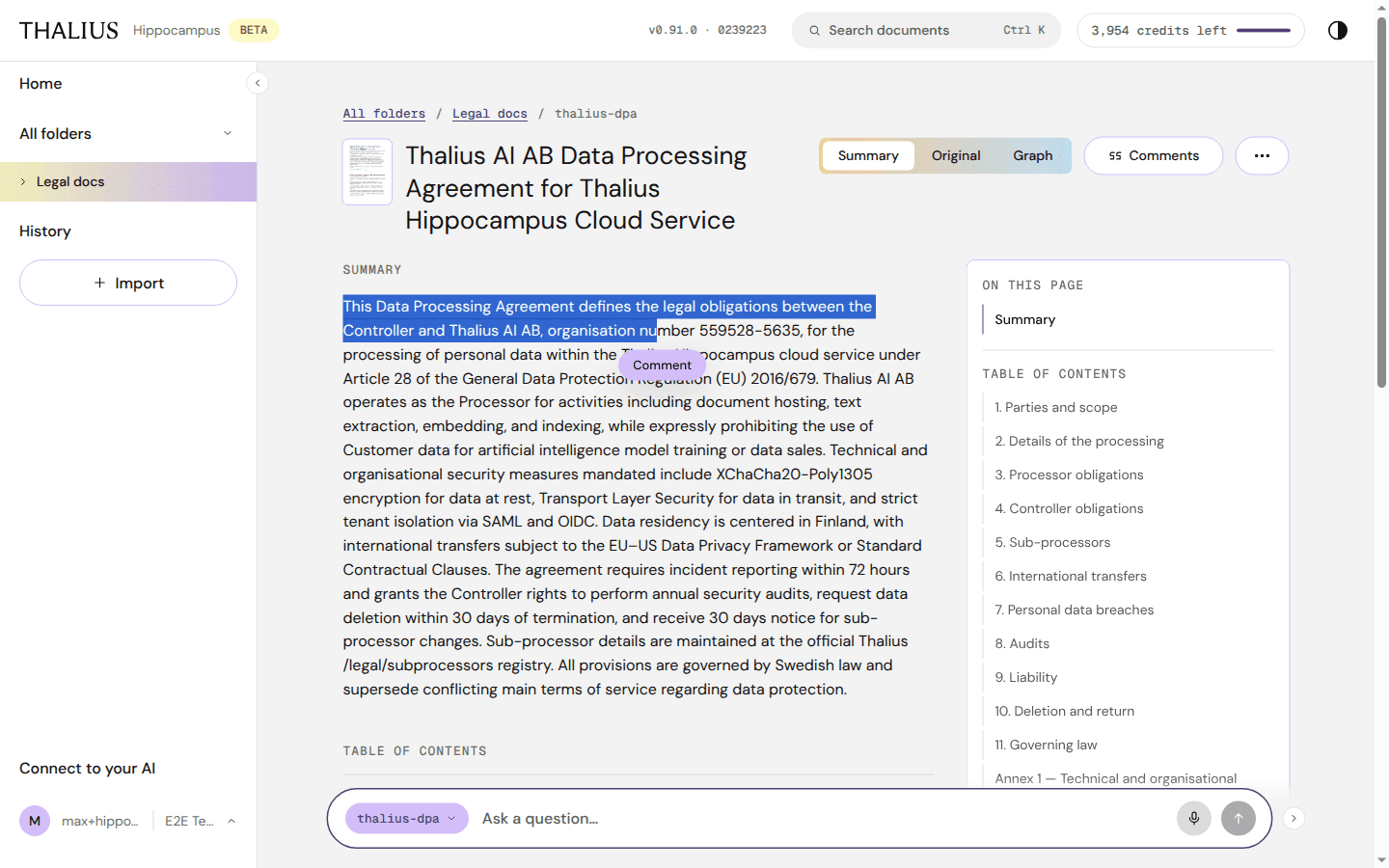Image resolution: width=1389 pixels, height=868 pixels.
Task: Open History in the sidebar
Action: point(45,231)
